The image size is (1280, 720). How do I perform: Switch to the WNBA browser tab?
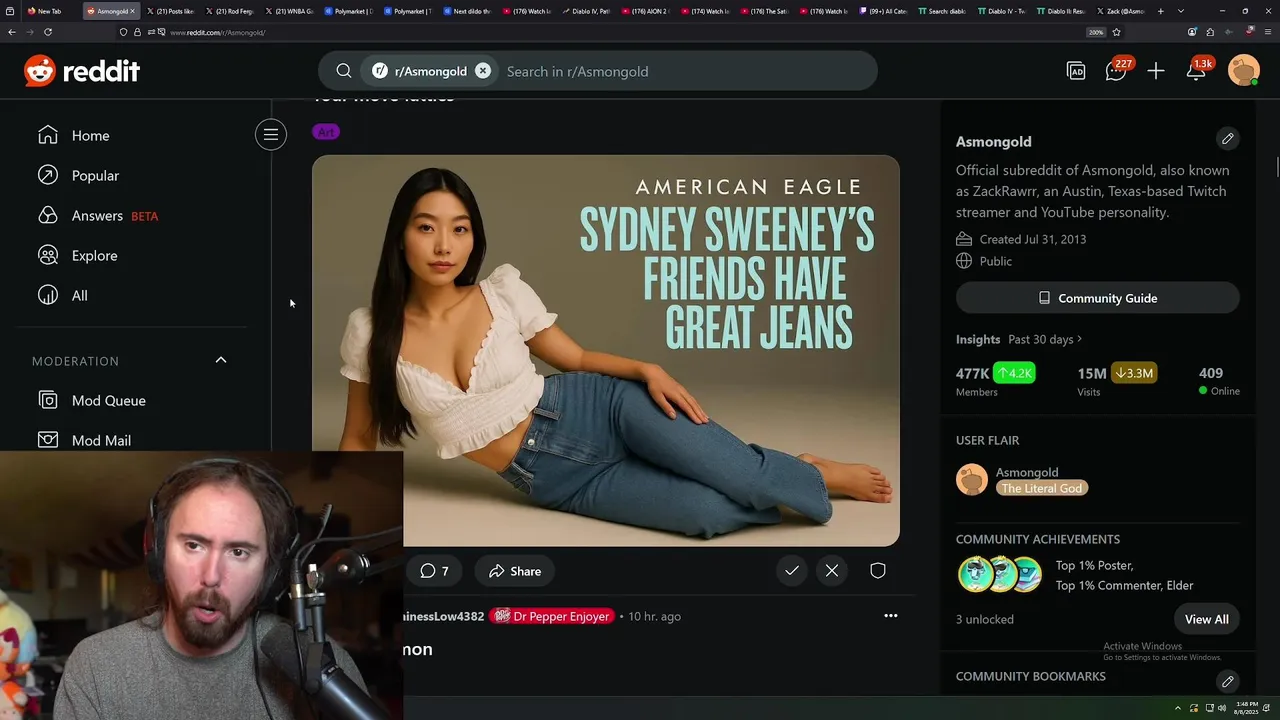pos(290,11)
